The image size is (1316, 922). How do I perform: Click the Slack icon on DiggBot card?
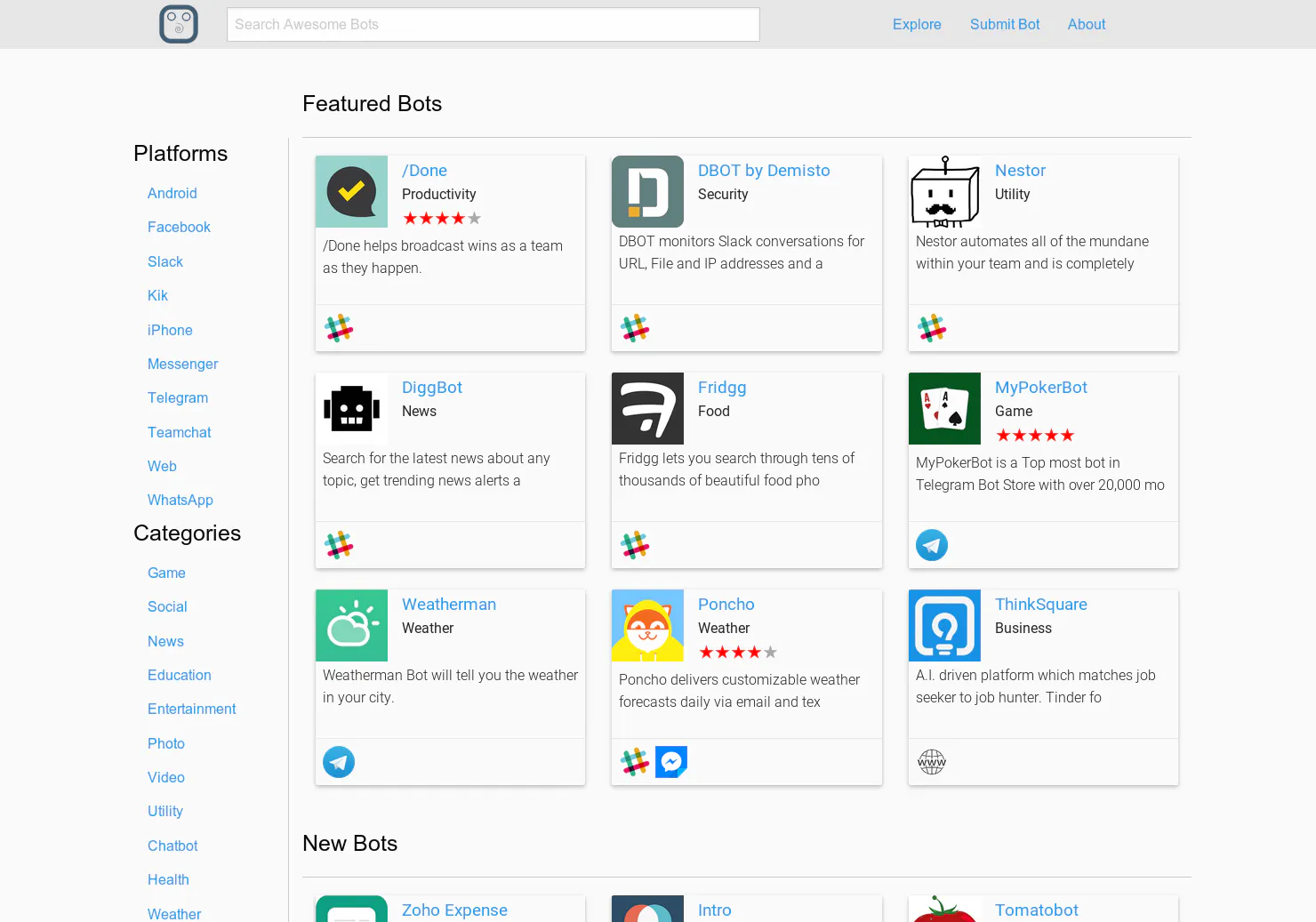[339, 545]
